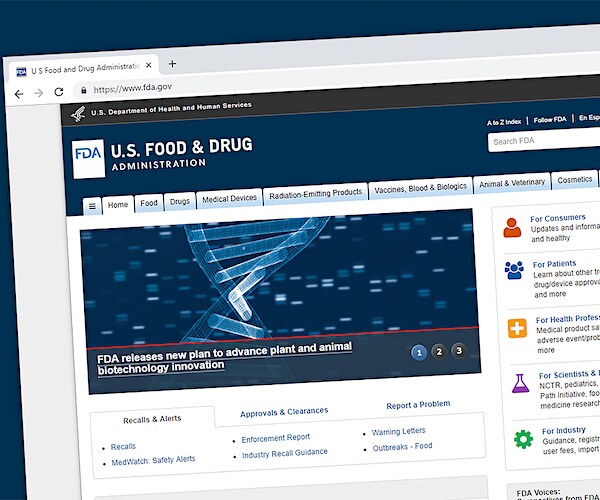Click the browser reload page icon

tap(59, 92)
